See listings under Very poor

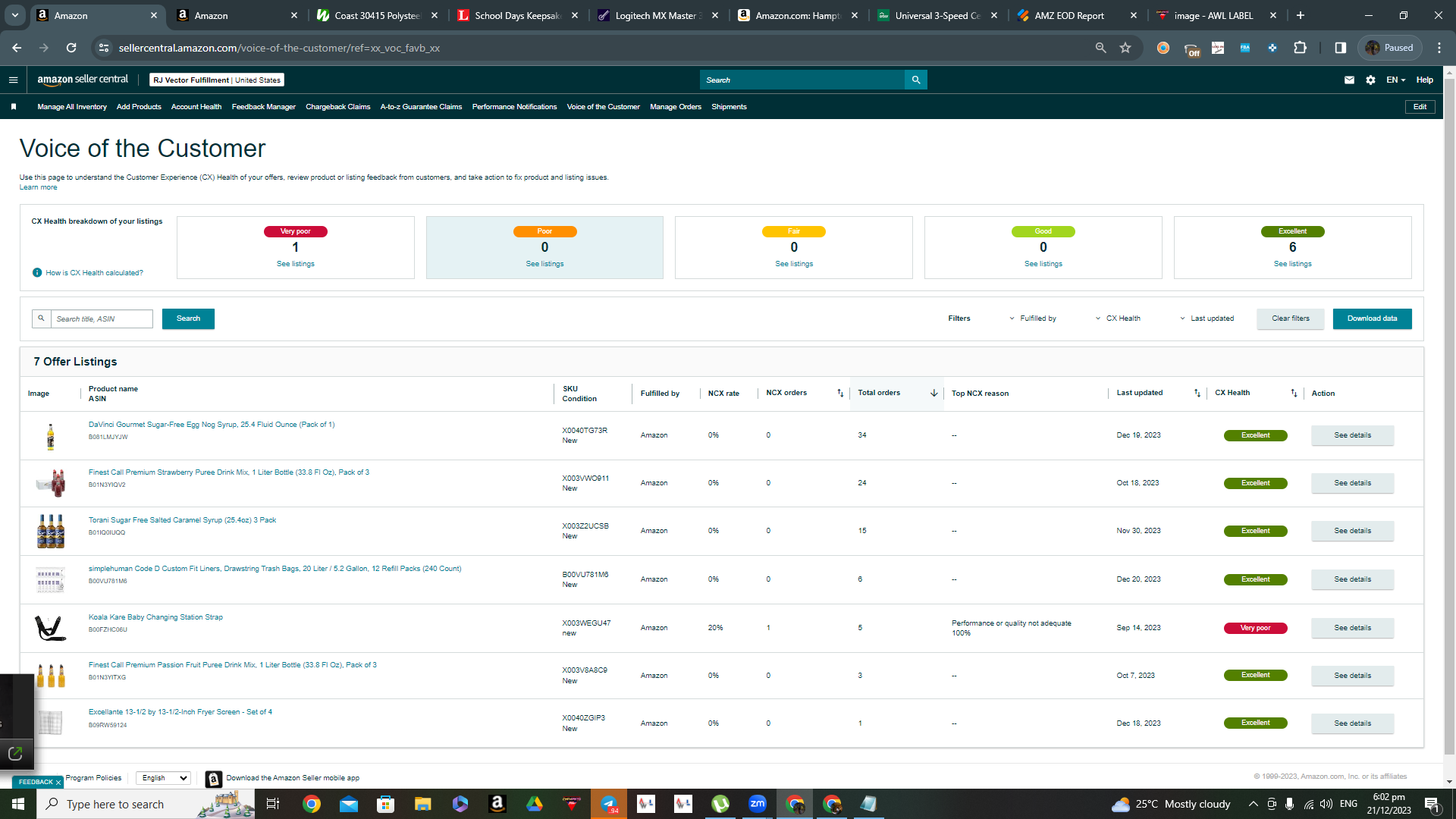[x=296, y=264]
